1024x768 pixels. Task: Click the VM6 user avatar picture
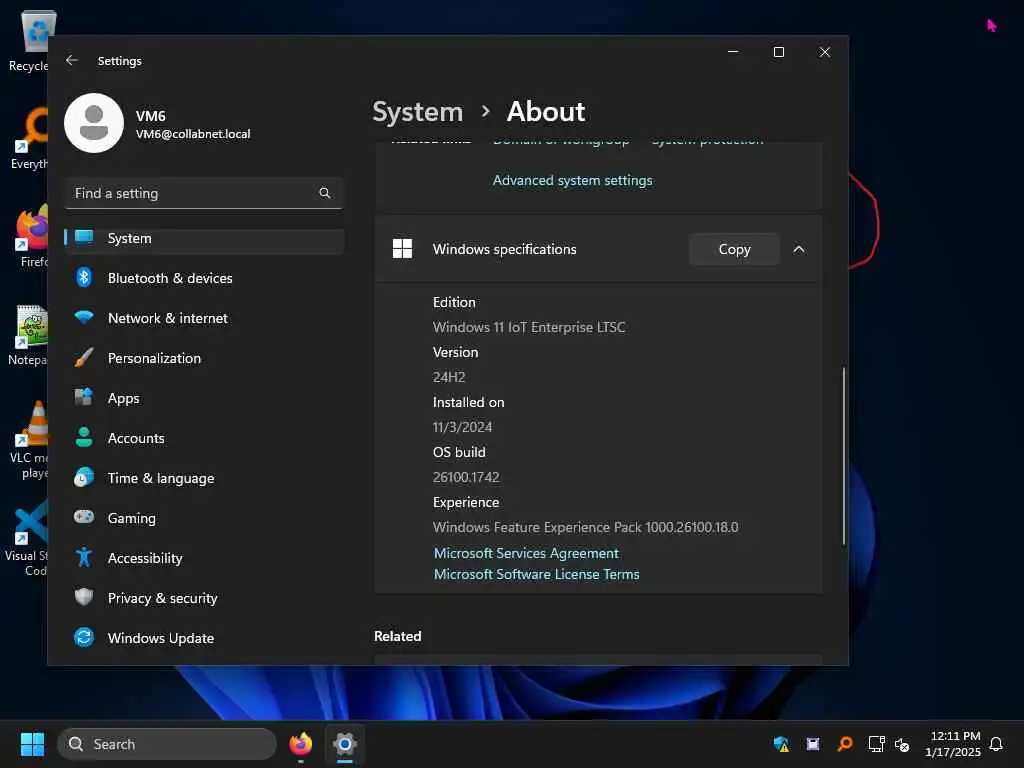(93, 123)
